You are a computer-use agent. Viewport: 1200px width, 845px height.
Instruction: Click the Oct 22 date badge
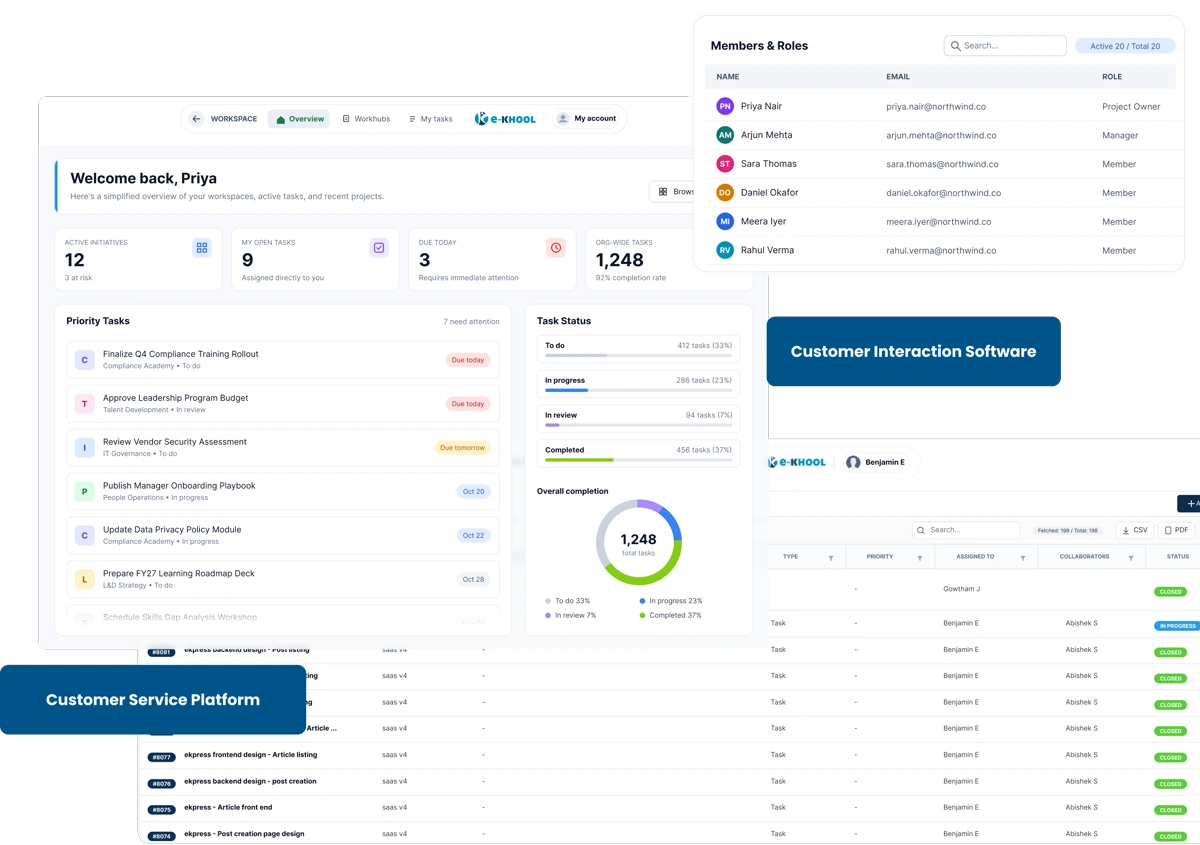(474, 536)
